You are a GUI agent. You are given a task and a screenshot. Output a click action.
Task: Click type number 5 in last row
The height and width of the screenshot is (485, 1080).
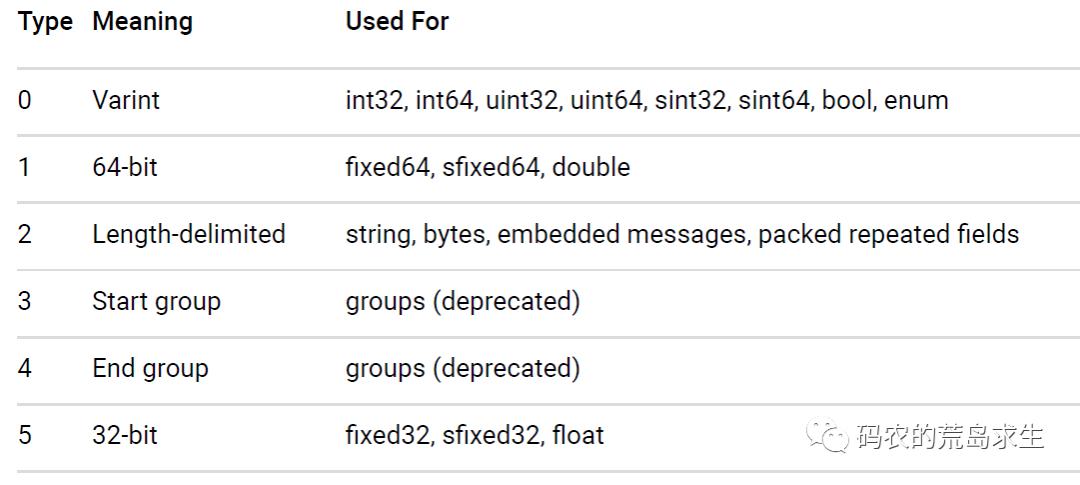pos(25,435)
